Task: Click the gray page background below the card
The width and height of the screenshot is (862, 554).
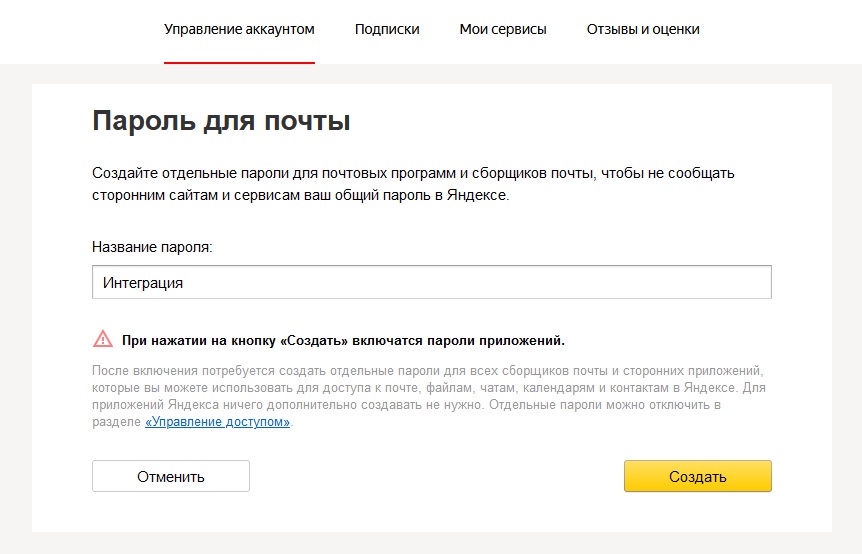Action: (x=432, y=543)
